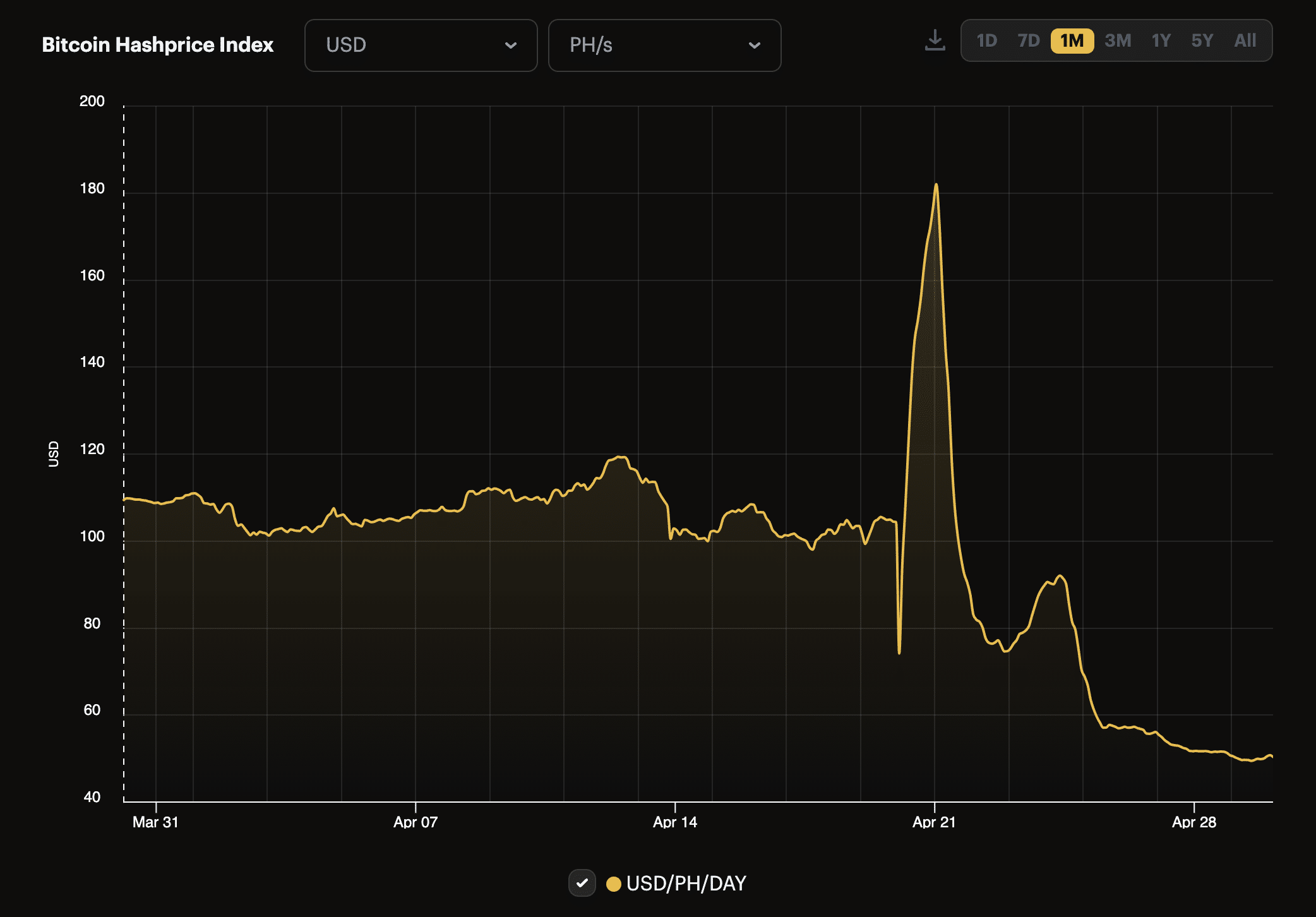
Task: Switch to the 1Y time range
Action: 1161,41
